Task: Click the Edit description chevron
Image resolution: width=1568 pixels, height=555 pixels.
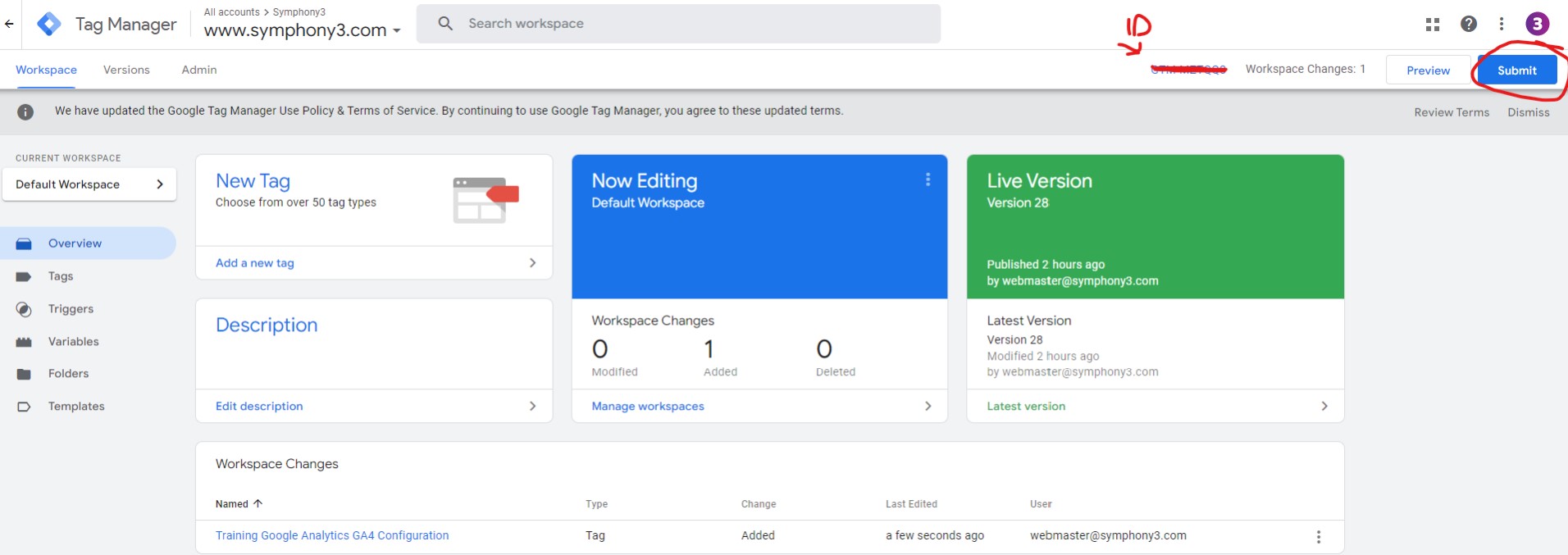Action: 532,406
